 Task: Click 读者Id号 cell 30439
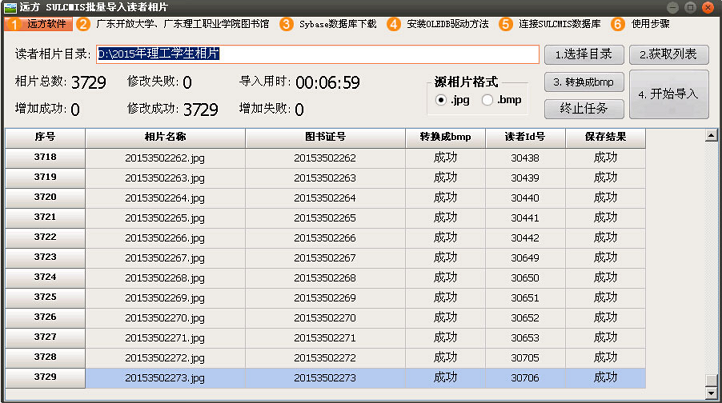525,178
